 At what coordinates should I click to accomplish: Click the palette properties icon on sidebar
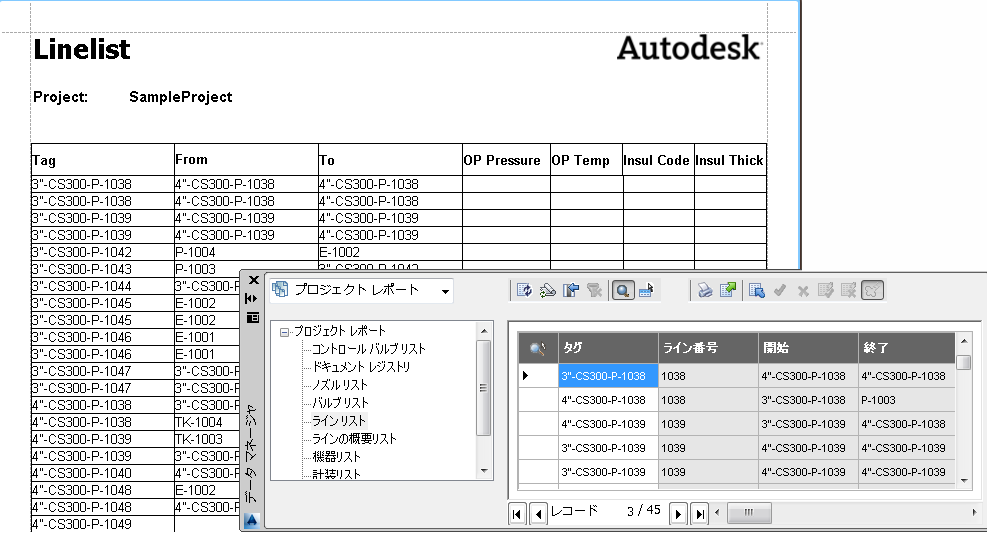point(252,317)
